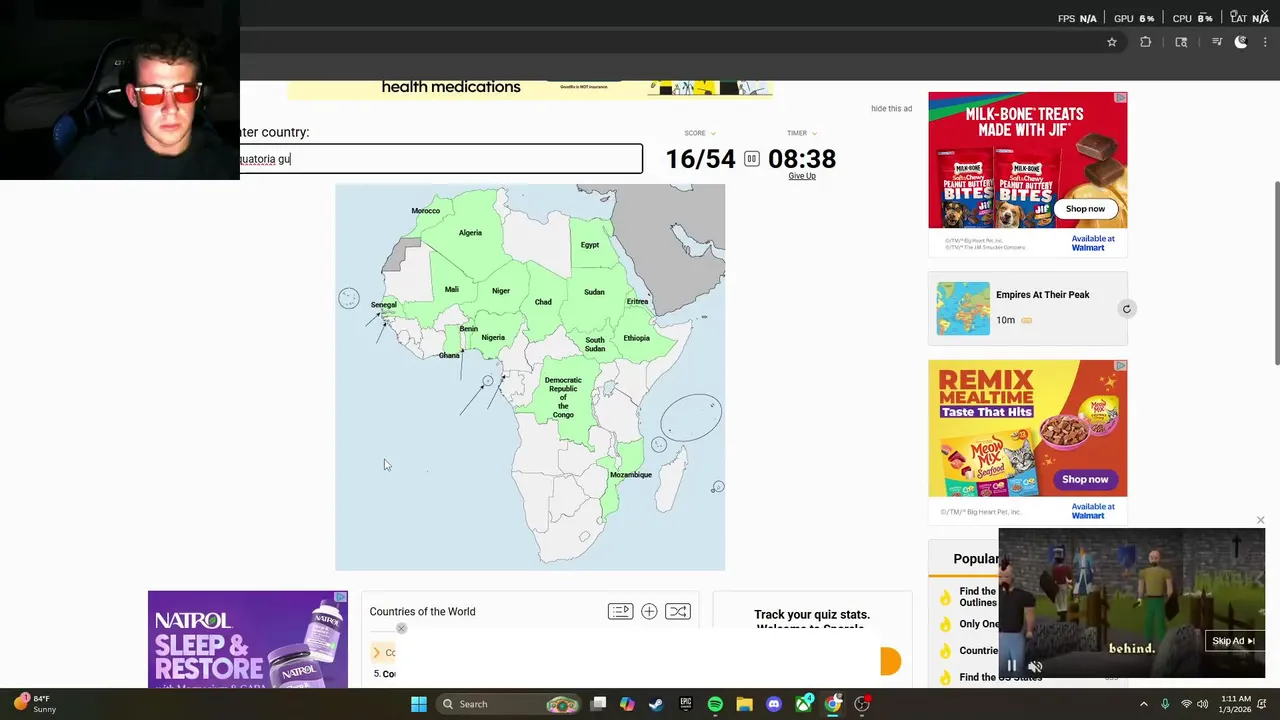The width and height of the screenshot is (1280, 720).
Task: Open AdChoices icon on Meow Mix ad
Action: 1121,365
